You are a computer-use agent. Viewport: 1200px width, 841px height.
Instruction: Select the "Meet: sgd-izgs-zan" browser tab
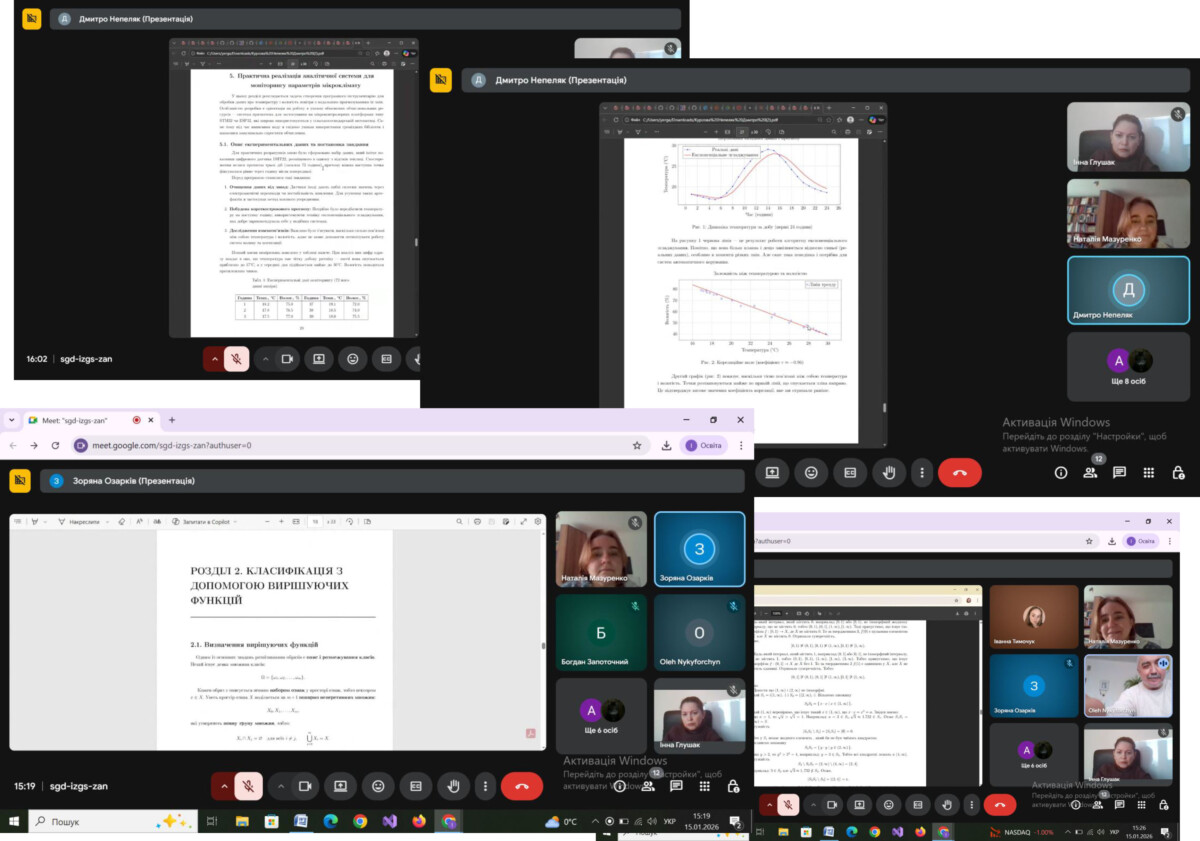tap(80, 420)
